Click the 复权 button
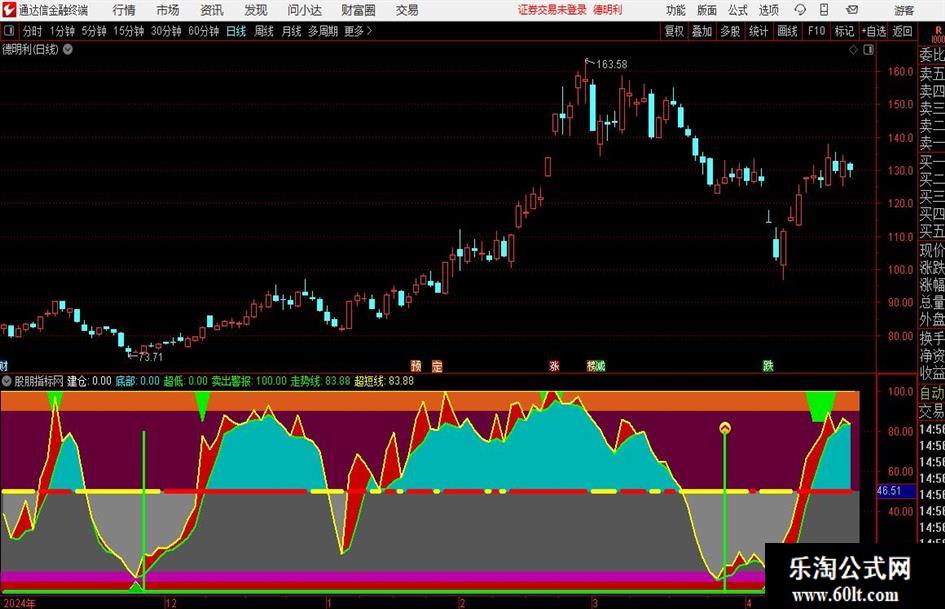The image size is (945, 609). click(x=674, y=31)
